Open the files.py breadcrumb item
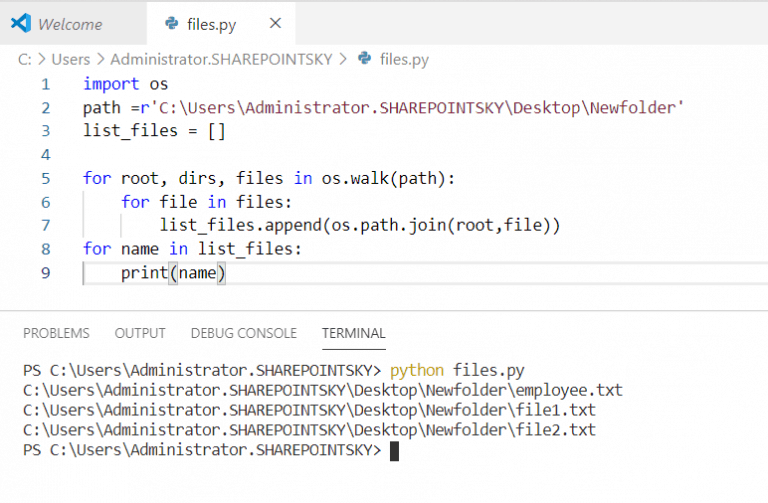This screenshot has width=768, height=503. coord(404,59)
